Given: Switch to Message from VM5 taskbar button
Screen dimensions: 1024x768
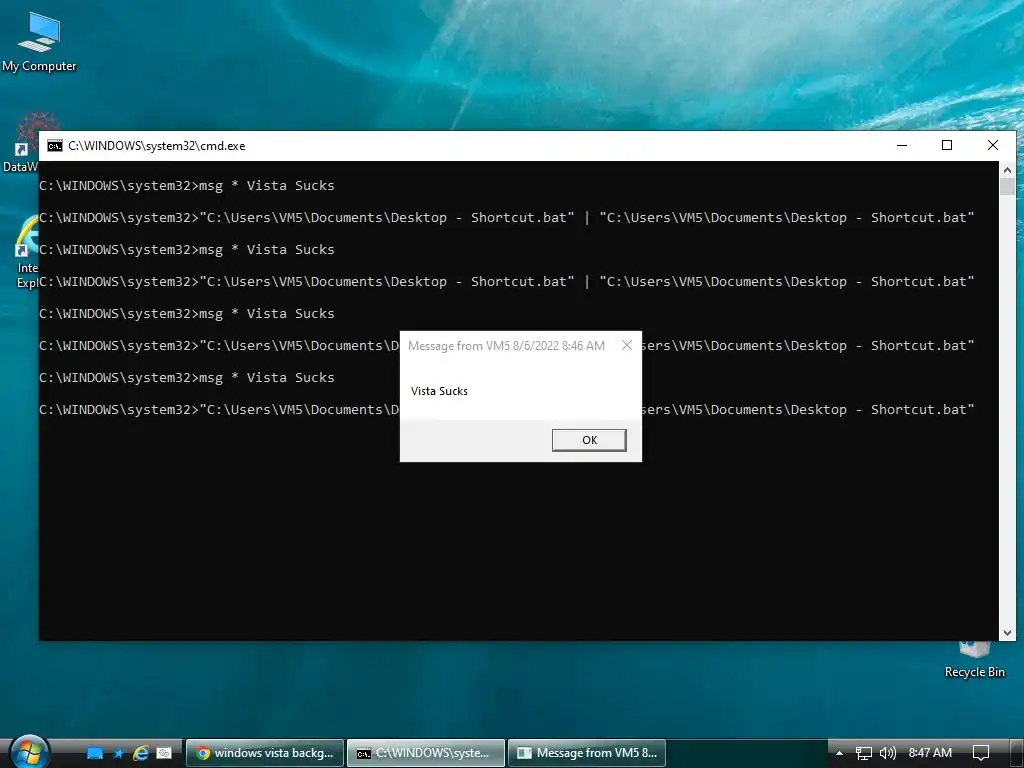Looking at the screenshot, I should (586, 753).
